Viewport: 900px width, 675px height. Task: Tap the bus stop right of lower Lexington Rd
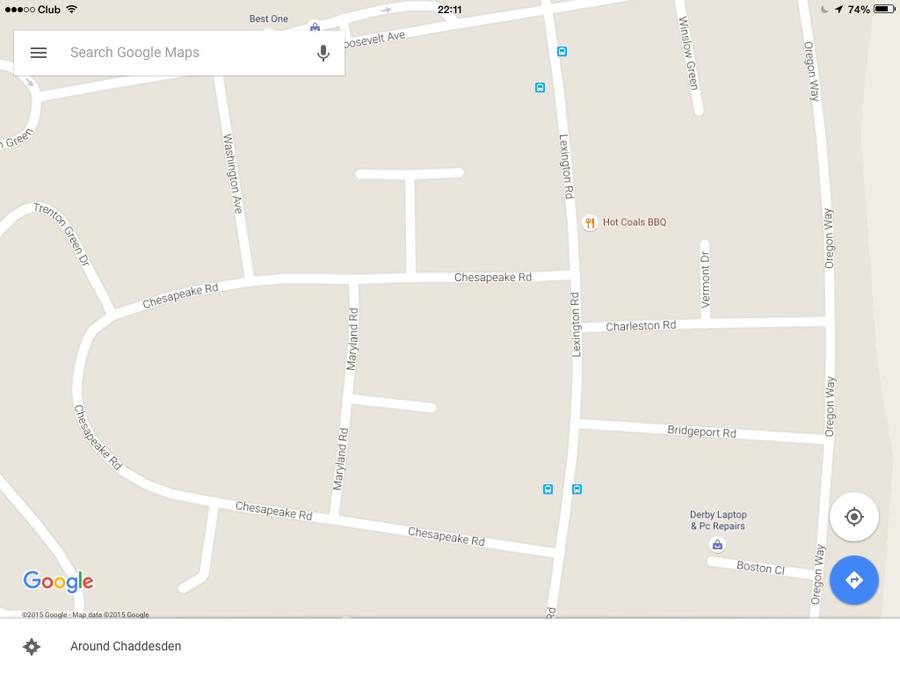point(577,489)
